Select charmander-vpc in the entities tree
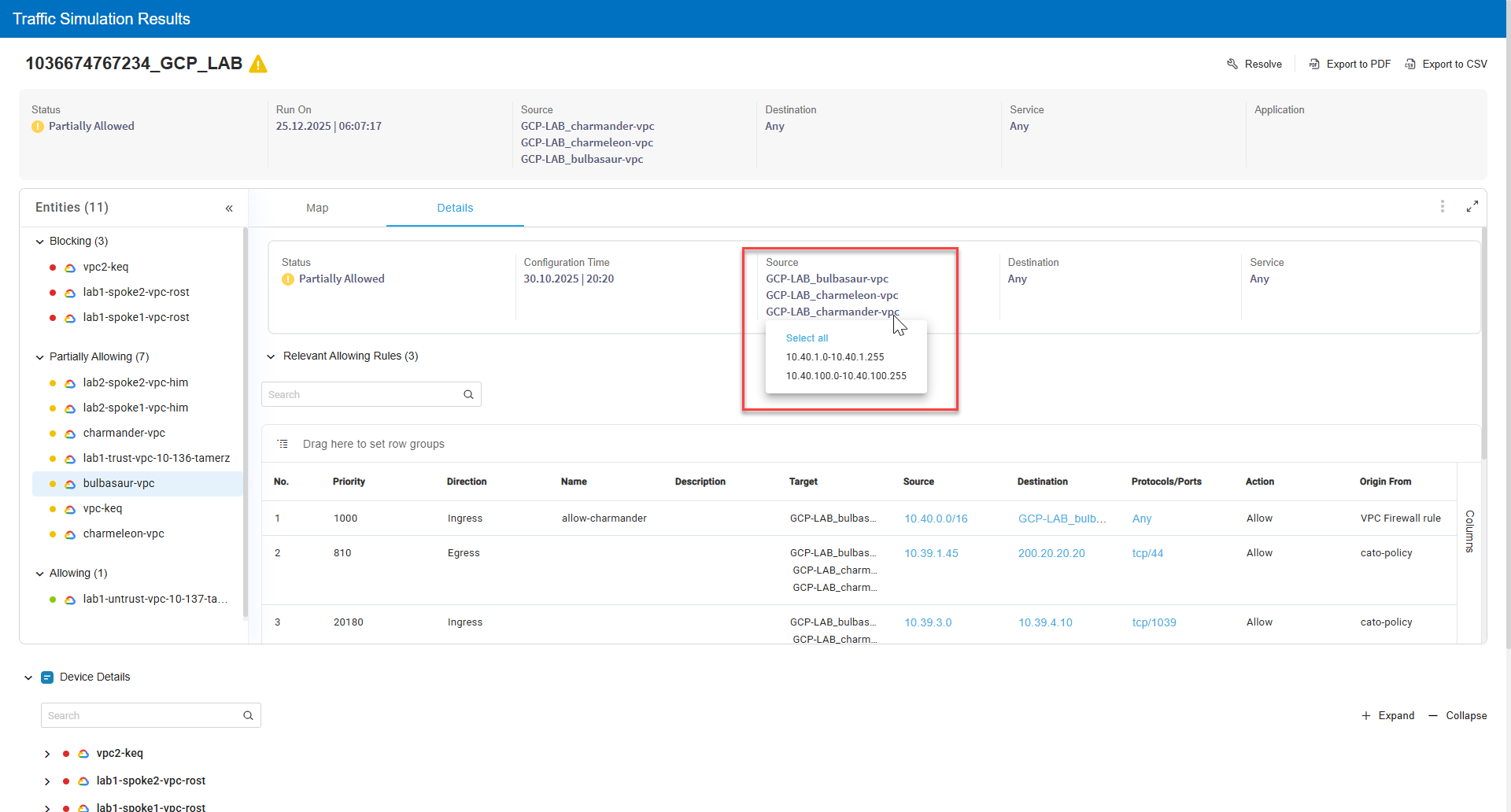This screenshot has height=812, width=1511. click(x=124, y=433)
